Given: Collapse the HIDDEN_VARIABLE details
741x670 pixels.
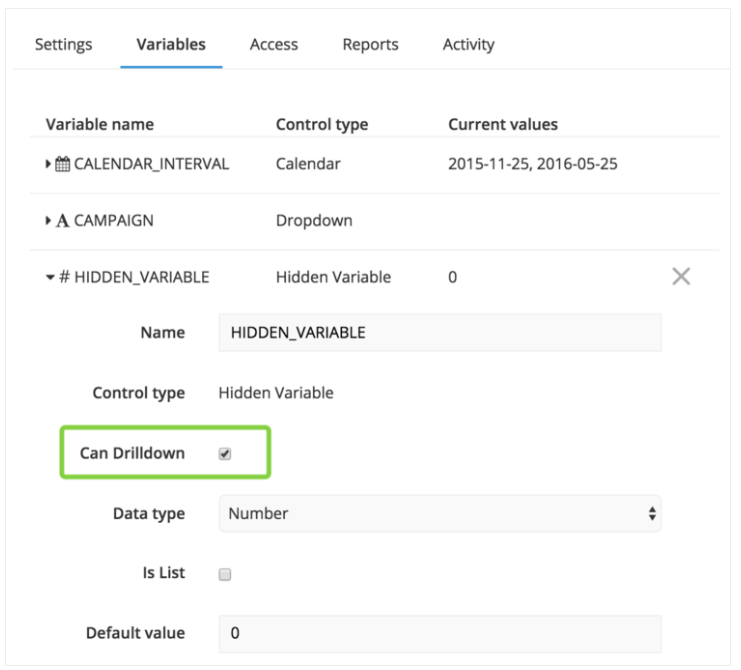Looking at the screenshot, I should click(x=50, y=277).
